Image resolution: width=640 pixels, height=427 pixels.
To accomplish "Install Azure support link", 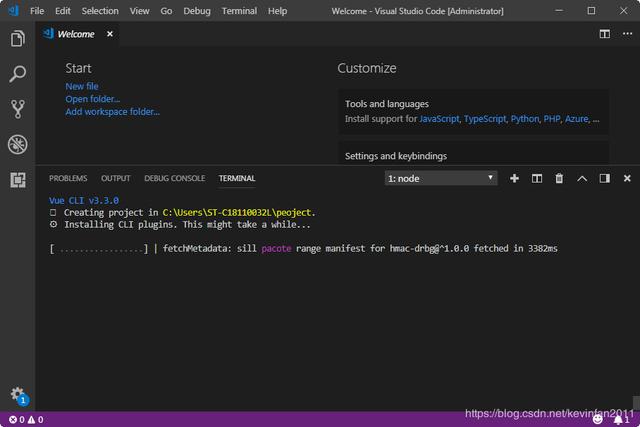I will 577,119.
